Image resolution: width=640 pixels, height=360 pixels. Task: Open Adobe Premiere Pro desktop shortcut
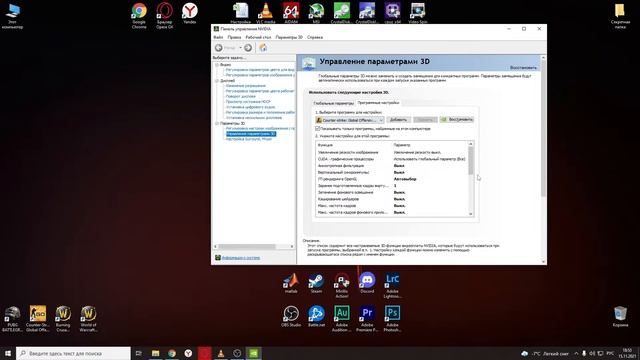(x=367, y=319)
